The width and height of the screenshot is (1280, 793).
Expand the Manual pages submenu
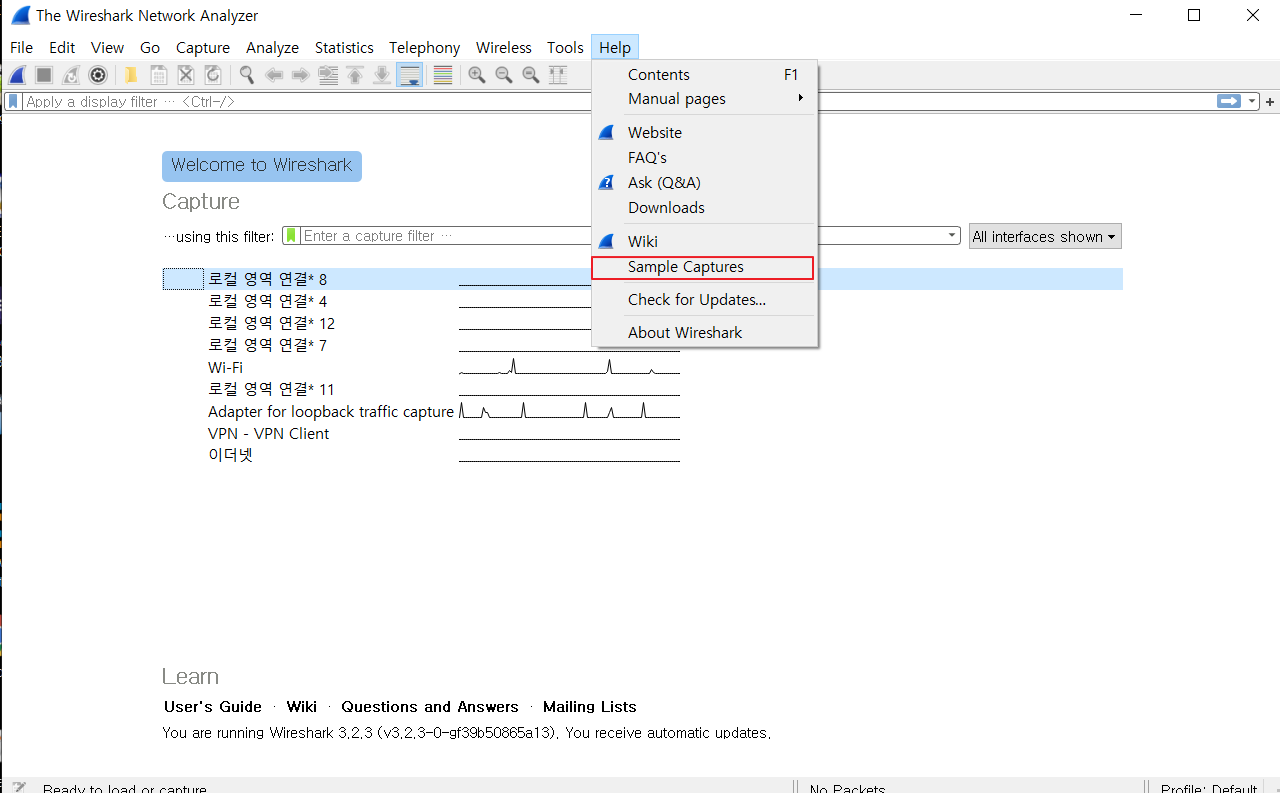coord(705,98)
